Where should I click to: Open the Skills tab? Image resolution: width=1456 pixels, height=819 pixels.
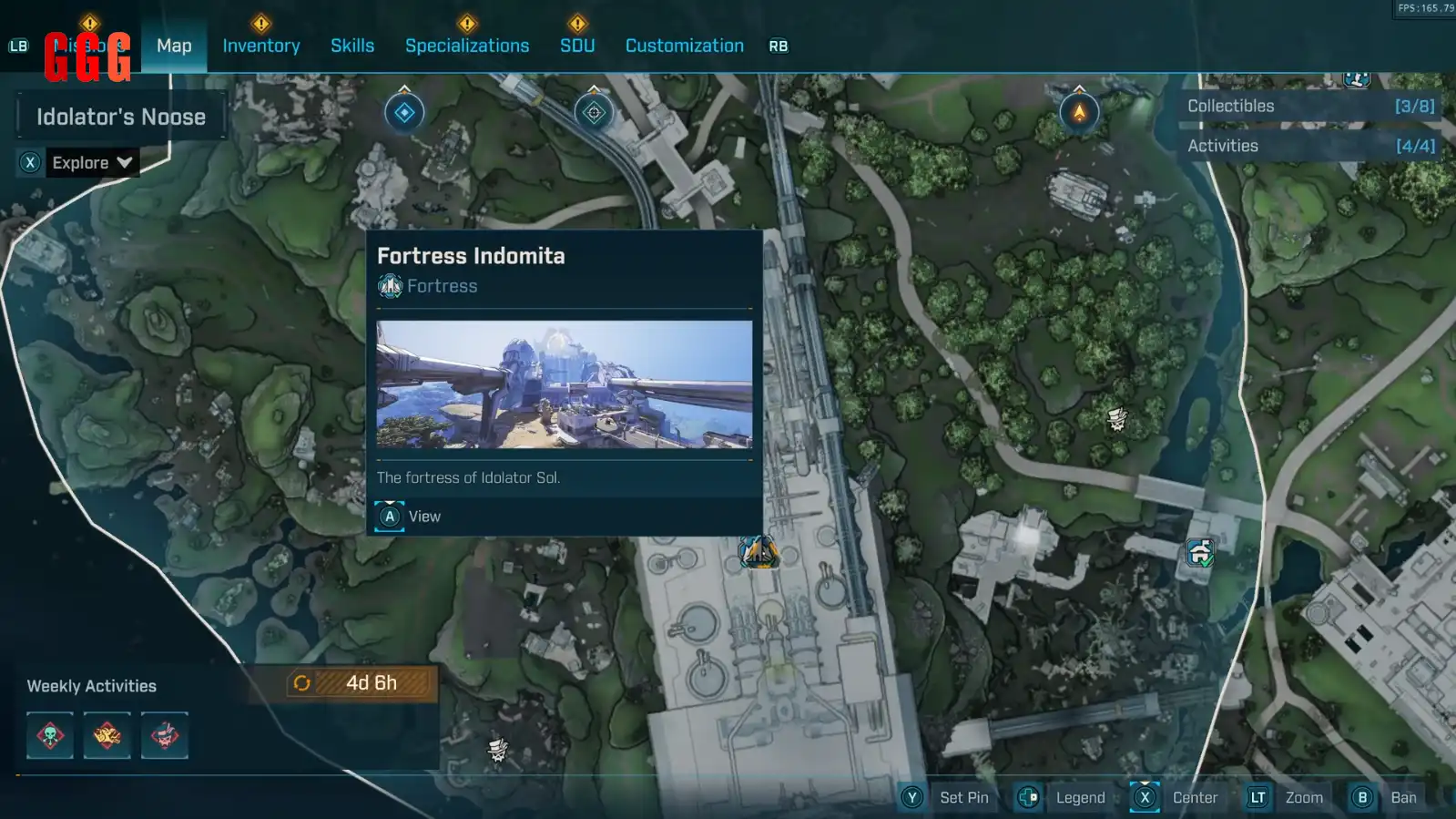coord(352,46)
